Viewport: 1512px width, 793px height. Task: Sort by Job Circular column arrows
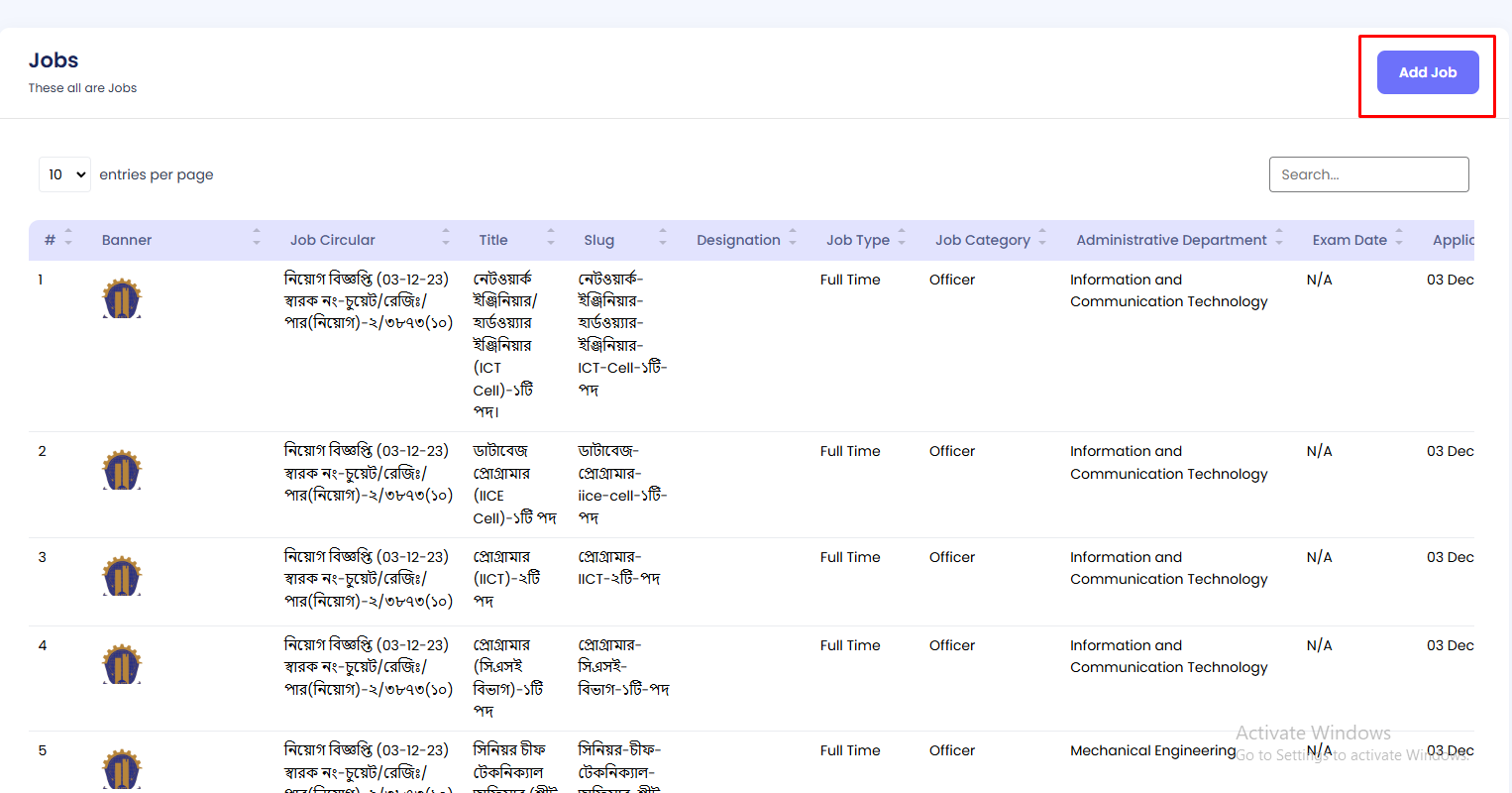click(x=446, y=239)
